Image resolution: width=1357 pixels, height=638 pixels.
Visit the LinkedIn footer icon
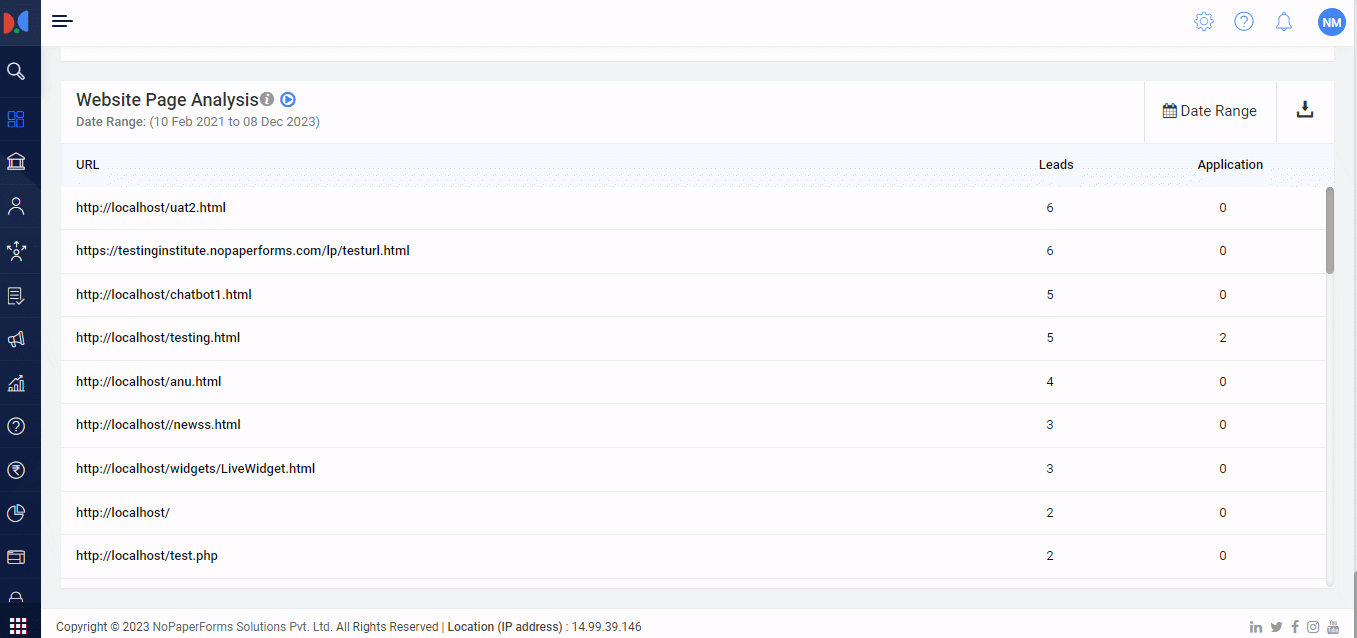[1256, 627]
